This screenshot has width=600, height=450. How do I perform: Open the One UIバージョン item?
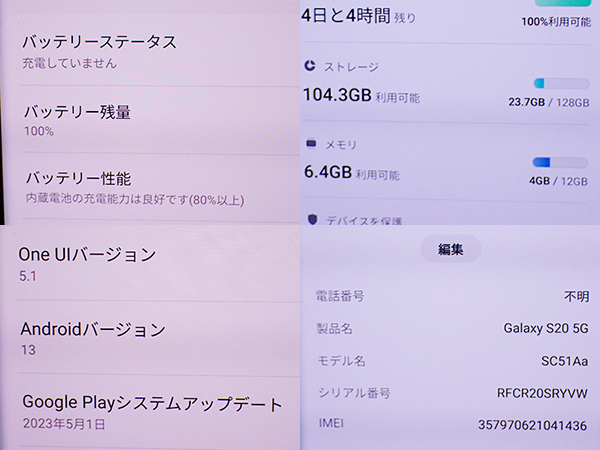coord(150,263)
